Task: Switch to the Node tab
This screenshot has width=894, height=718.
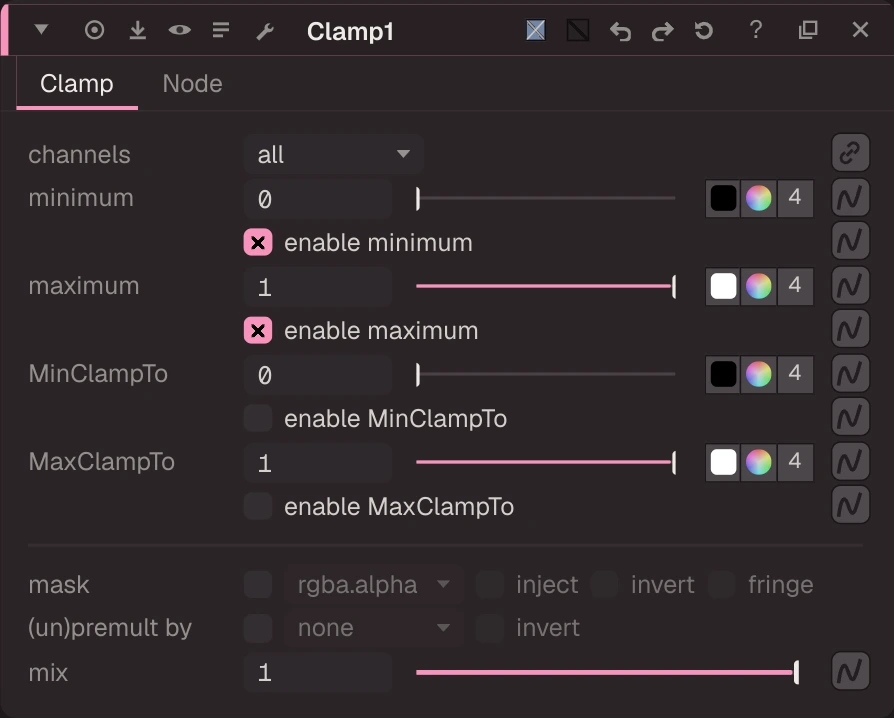Action: pos(192,84)
